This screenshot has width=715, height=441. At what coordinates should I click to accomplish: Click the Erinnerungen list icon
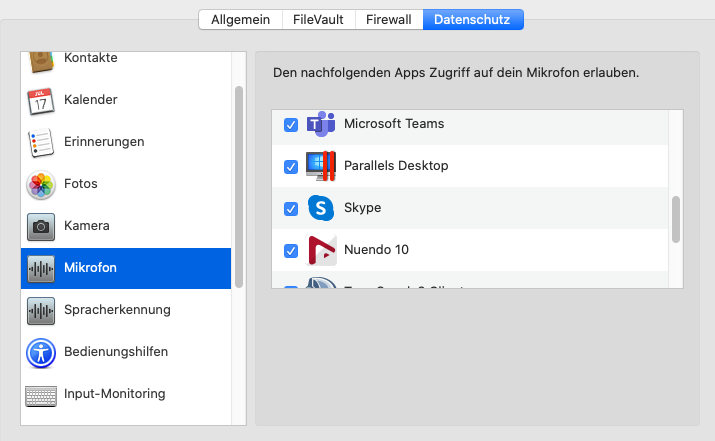click(41, 143)
